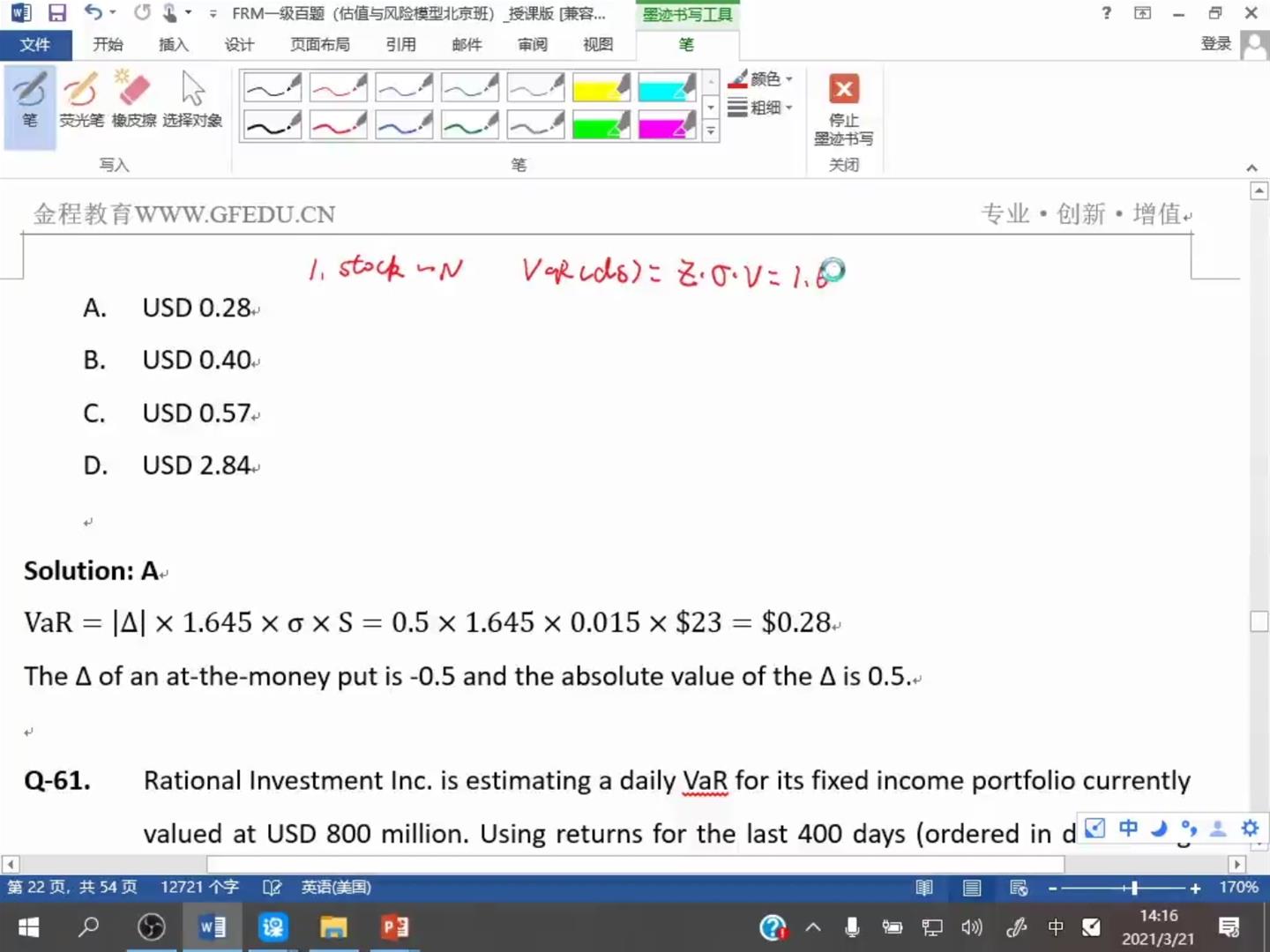Image resolution: width=1270 pixels, height=952 pixels.
Task: Select the yellow highlighter swatch
Action: tap(601, 87)
